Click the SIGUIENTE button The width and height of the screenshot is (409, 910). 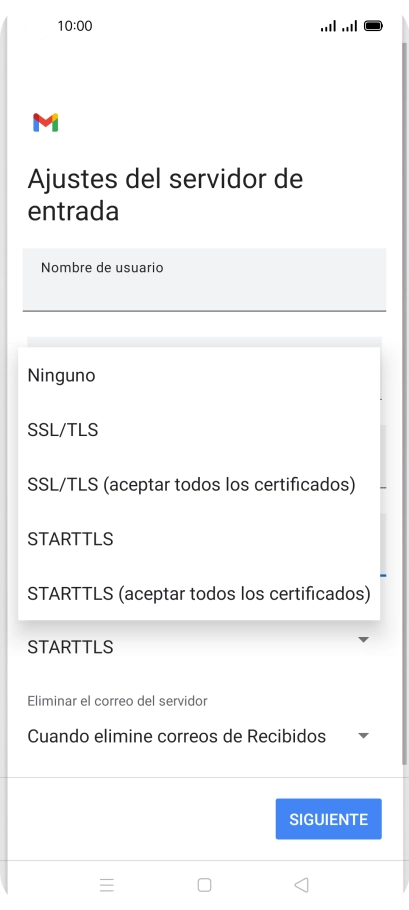coord(328,819)
